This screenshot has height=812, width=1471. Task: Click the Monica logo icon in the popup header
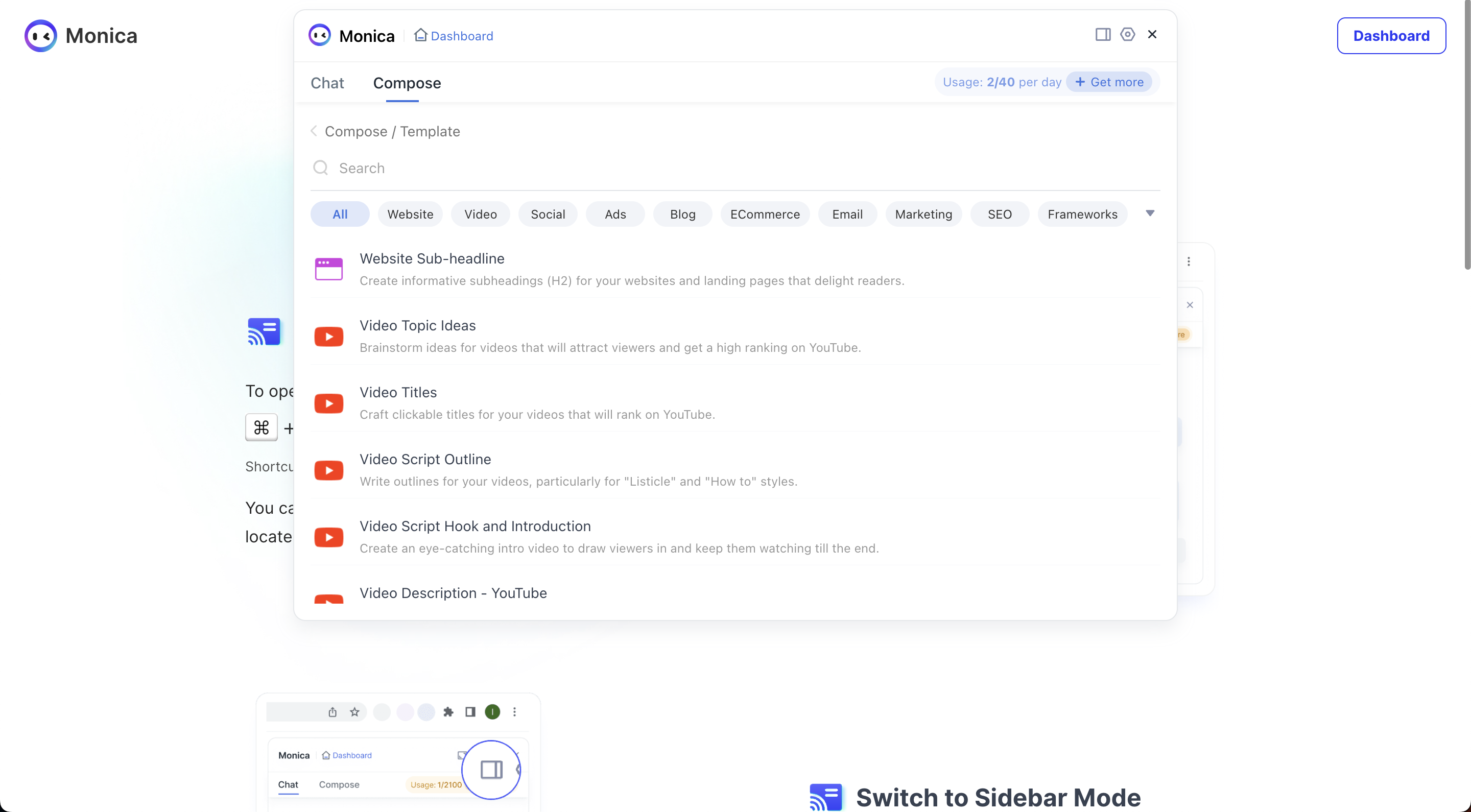pyautogui.click(x=319, y=35)
